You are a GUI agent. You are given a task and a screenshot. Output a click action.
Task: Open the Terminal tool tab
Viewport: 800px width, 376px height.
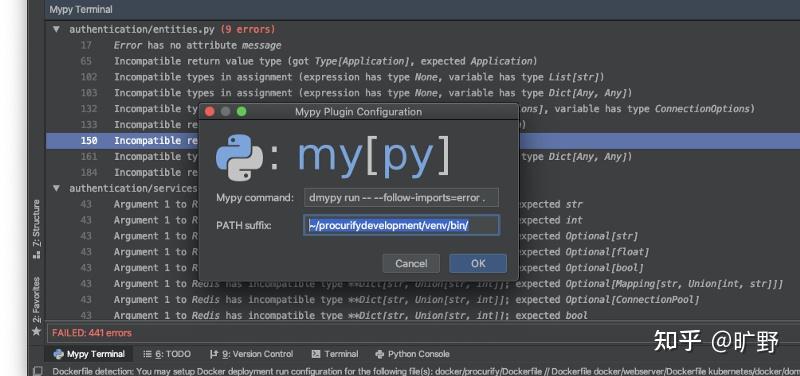[x=335, y=354]
